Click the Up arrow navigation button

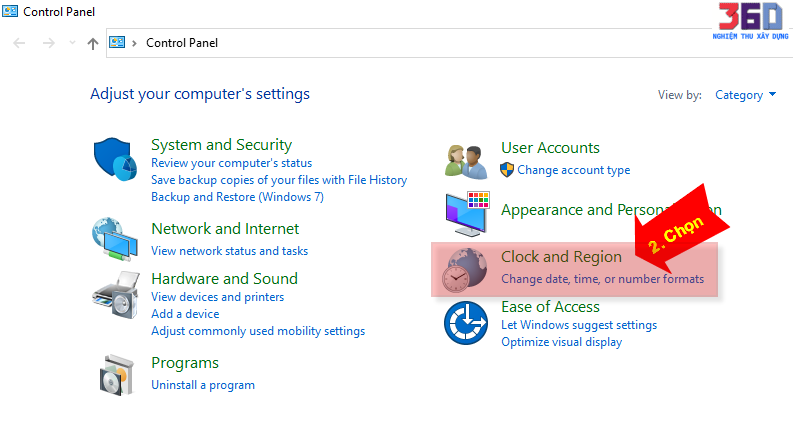coord(93,44)
